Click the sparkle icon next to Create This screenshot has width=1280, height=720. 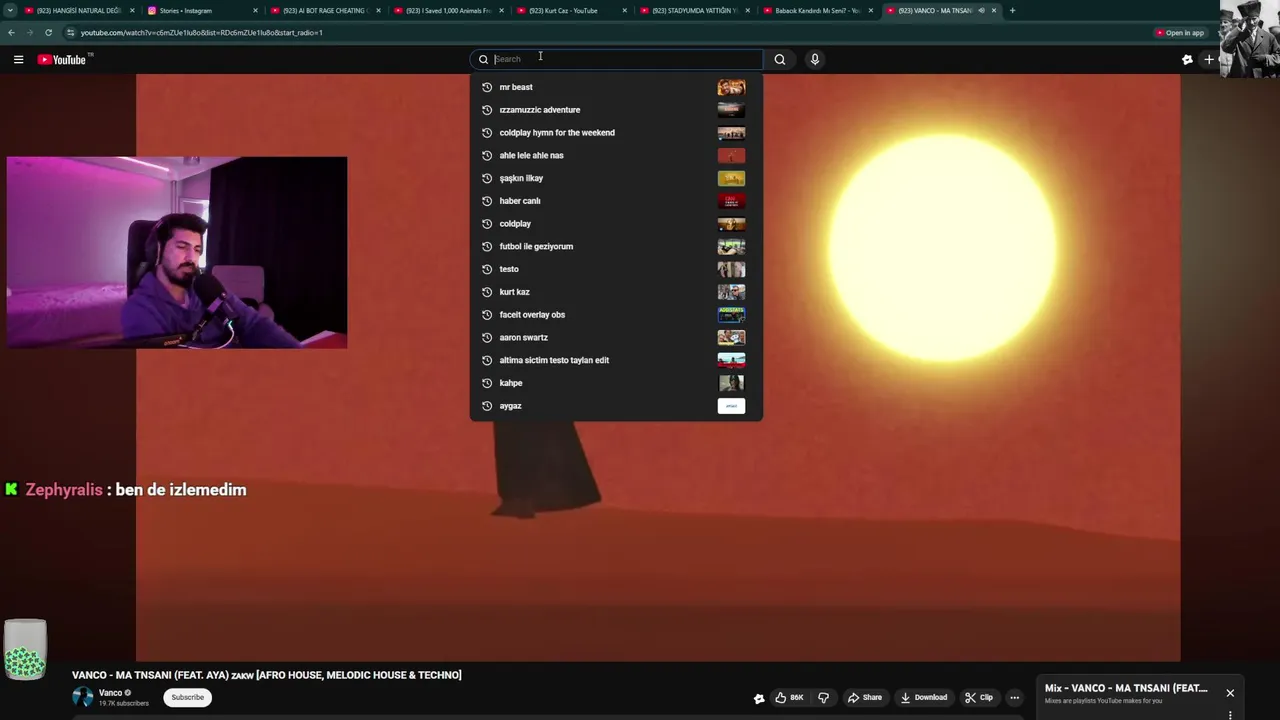(x=1187, y=59)
